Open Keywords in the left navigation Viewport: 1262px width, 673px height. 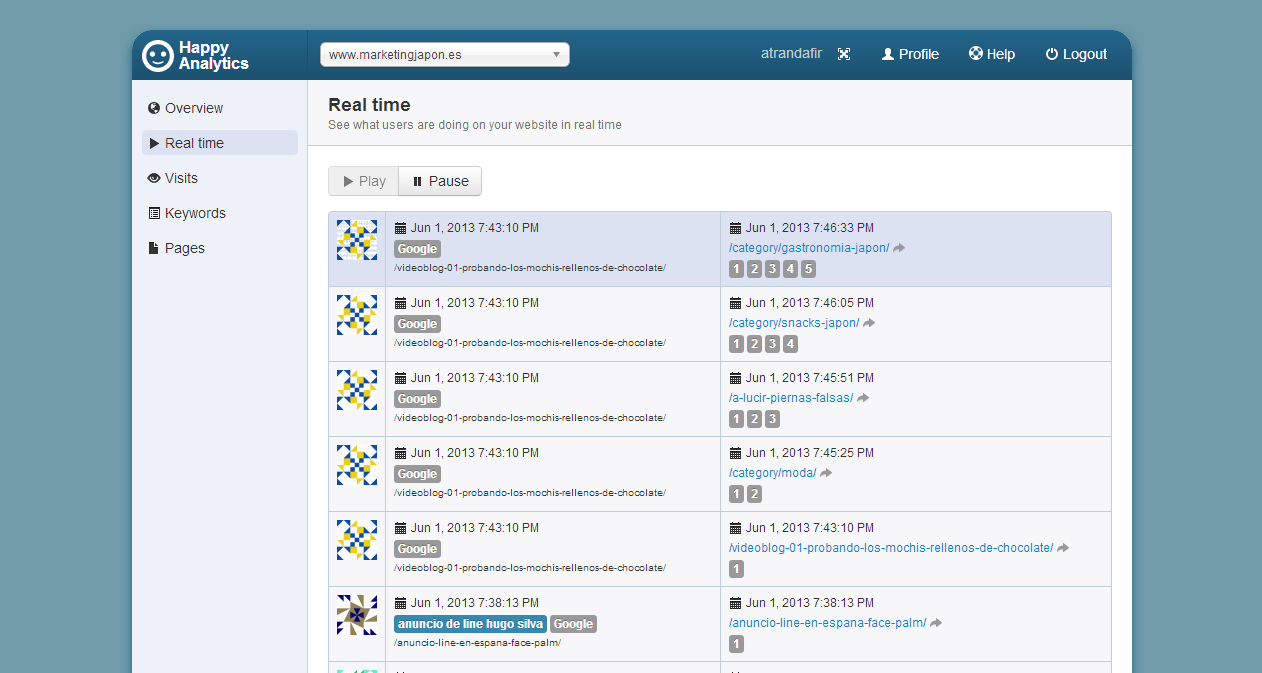(195, 213)
